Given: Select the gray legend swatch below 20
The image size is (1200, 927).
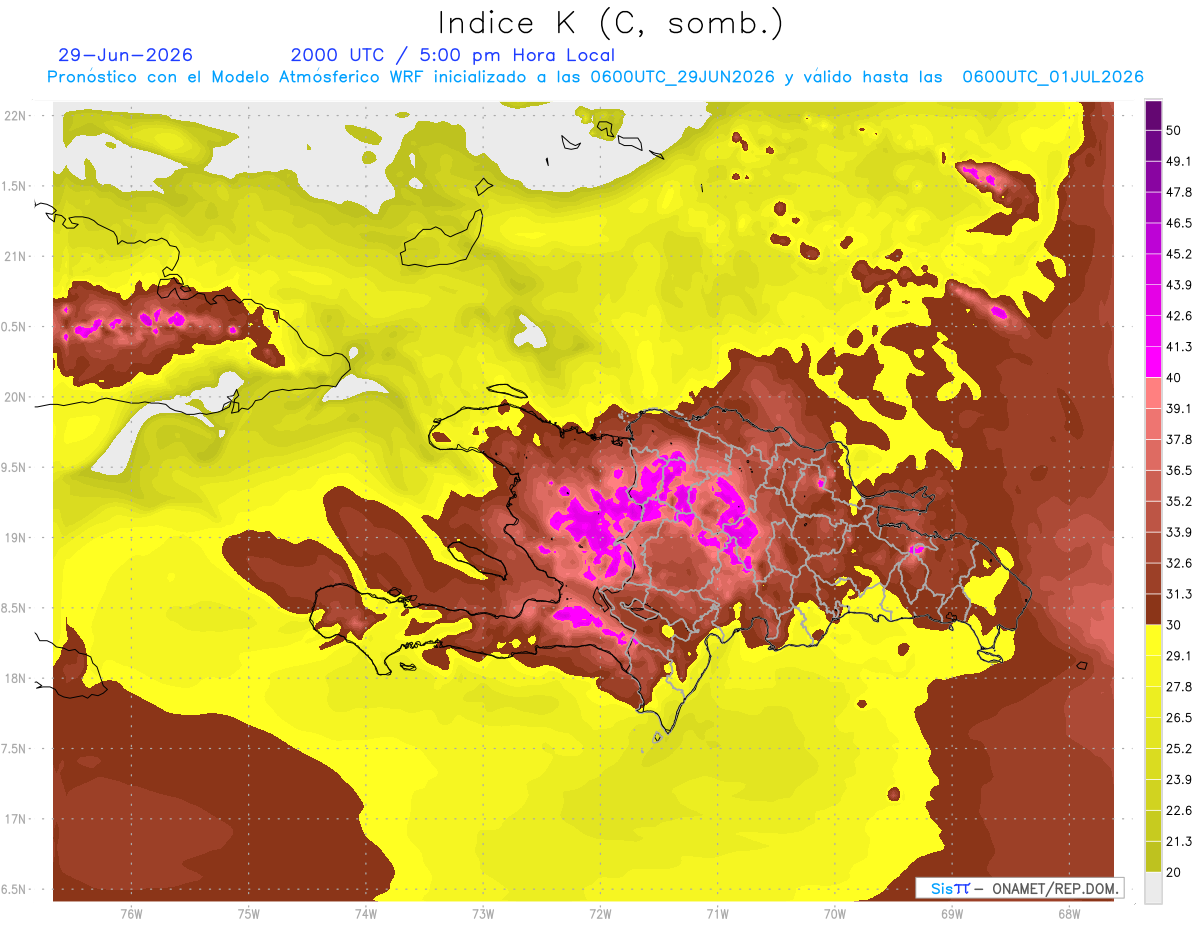Looking at the screenshot, I should pyautogui.click(x=1153, y=888).
